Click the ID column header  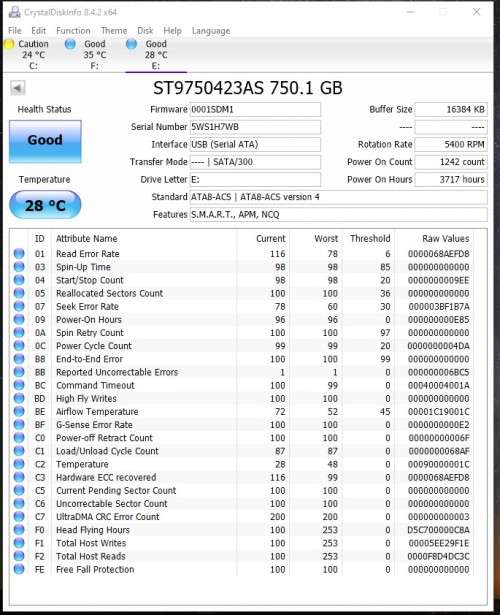point(40,238)
